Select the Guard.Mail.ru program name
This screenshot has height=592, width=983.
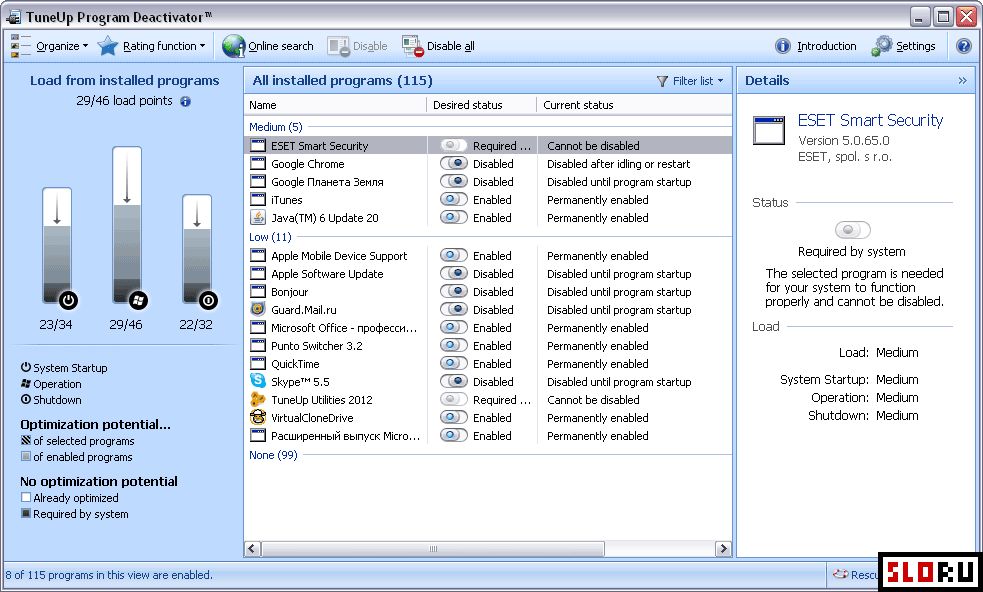(303, 310)
